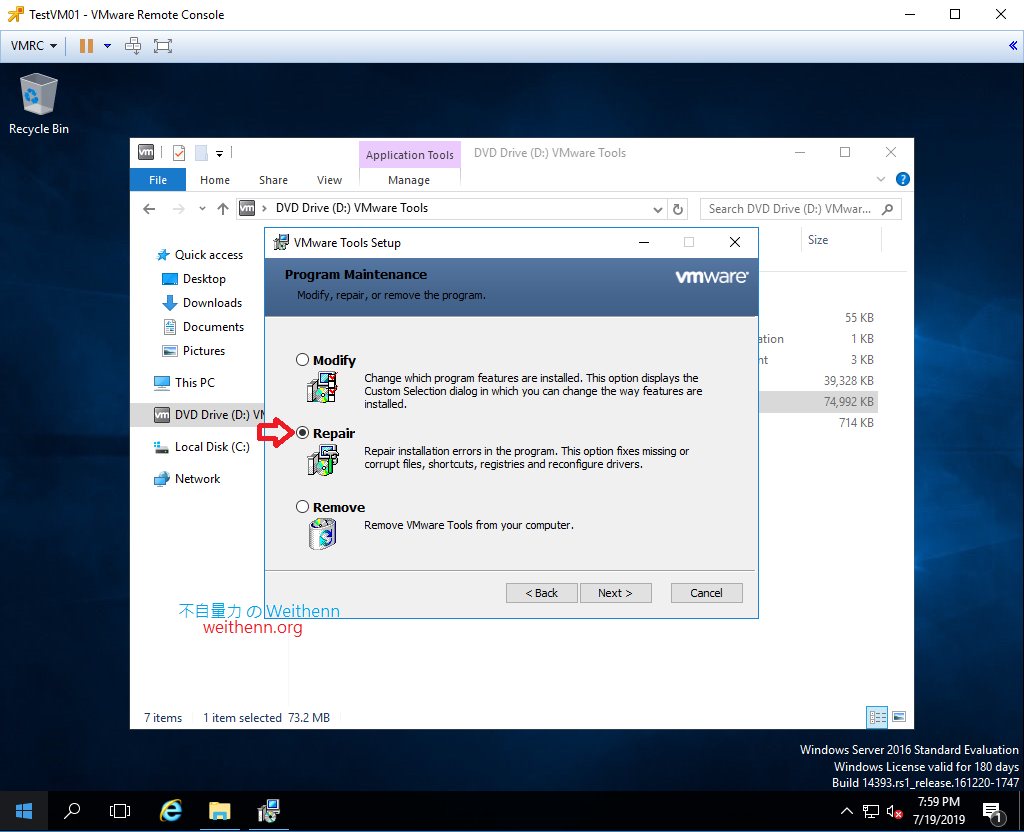Choose the Remove radio button
The image size is (1024, 832).
[x=302, y=506]
